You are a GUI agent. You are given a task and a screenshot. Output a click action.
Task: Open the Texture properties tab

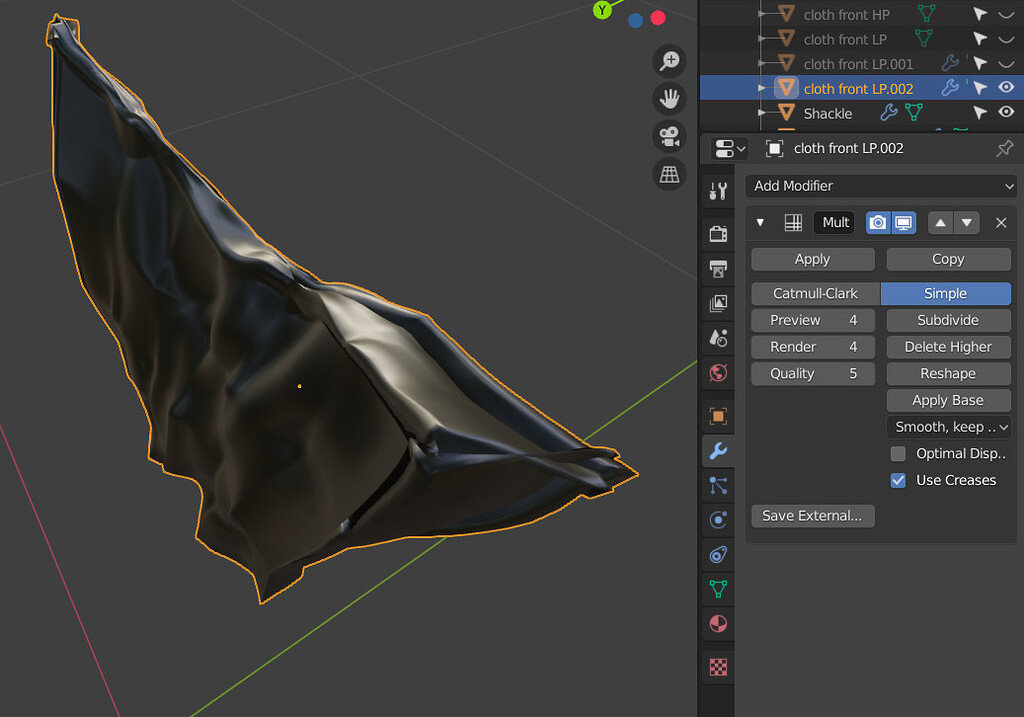(718, 666)
